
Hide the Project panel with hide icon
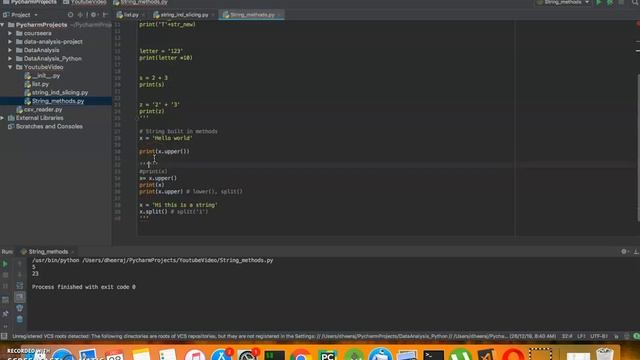(x=105, y=15)
